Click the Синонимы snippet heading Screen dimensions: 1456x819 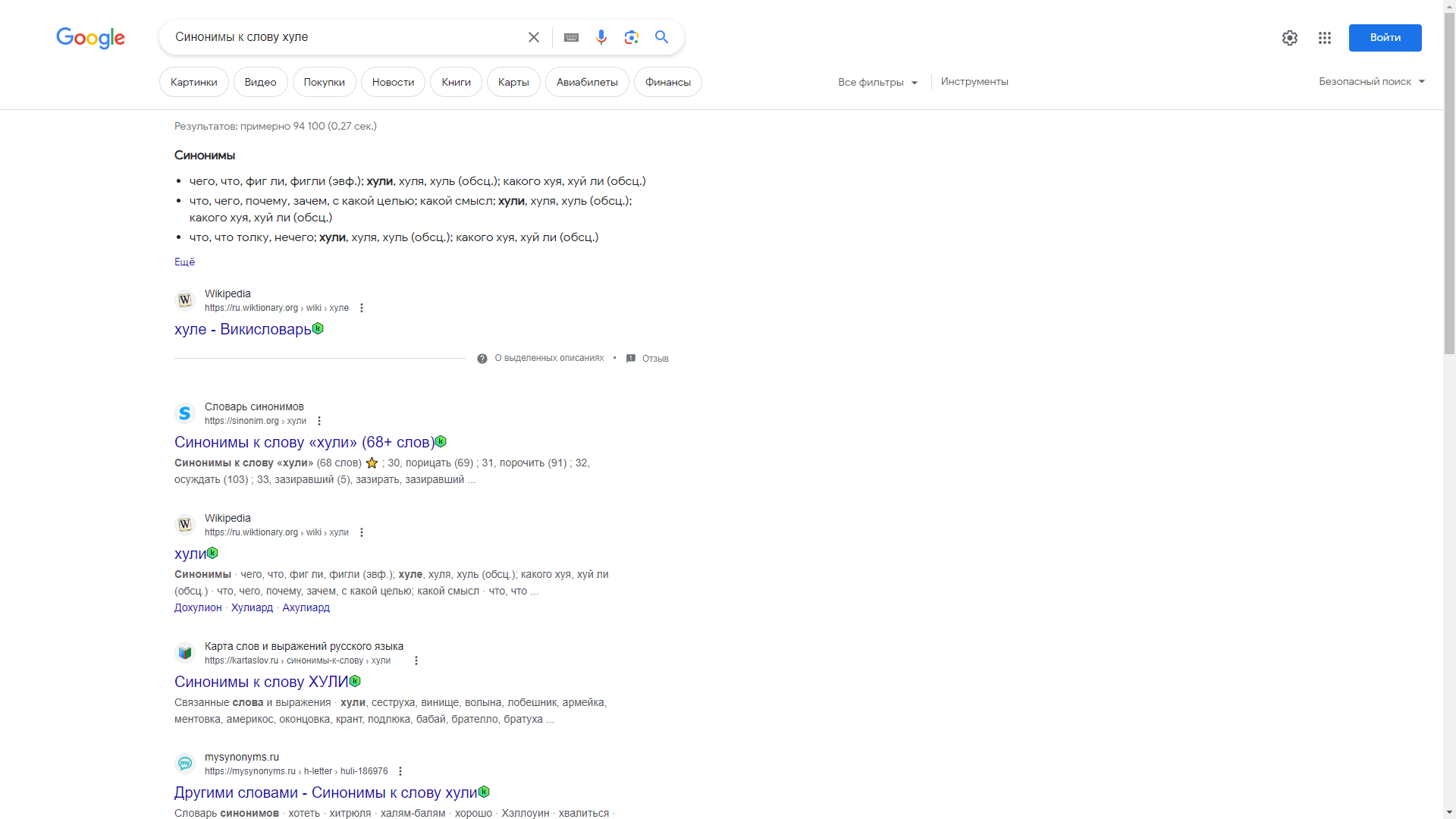(205, 155)
